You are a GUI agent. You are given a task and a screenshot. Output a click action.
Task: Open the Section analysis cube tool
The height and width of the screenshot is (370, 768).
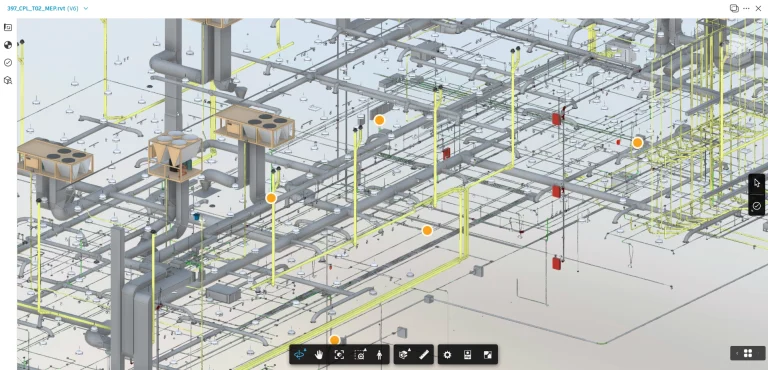405,355
